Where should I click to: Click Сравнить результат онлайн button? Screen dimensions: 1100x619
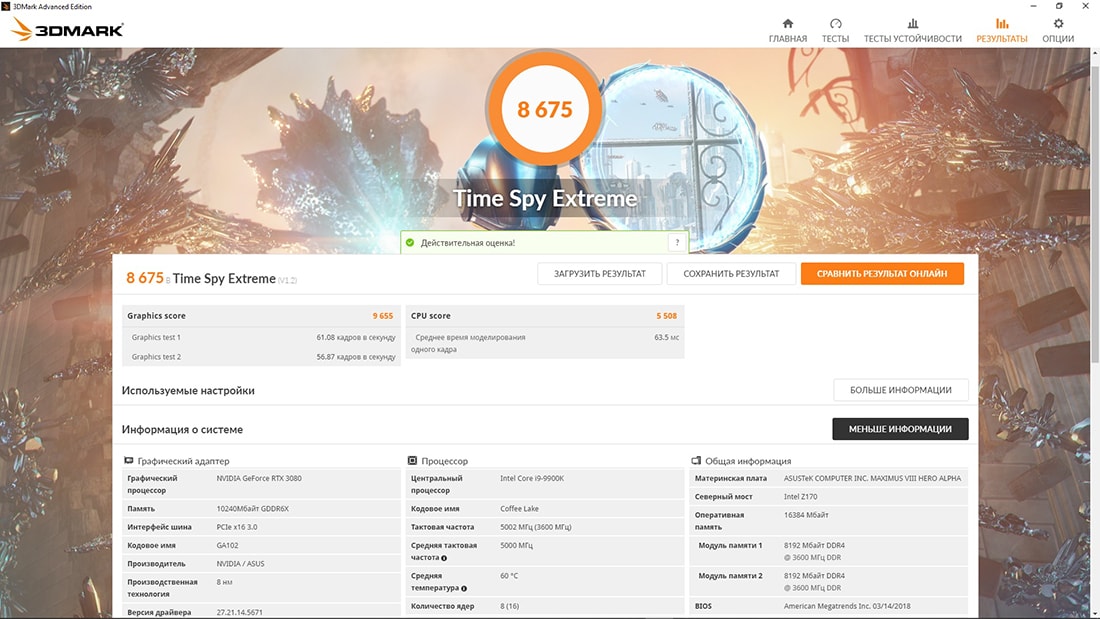click(x=882, y=274)
